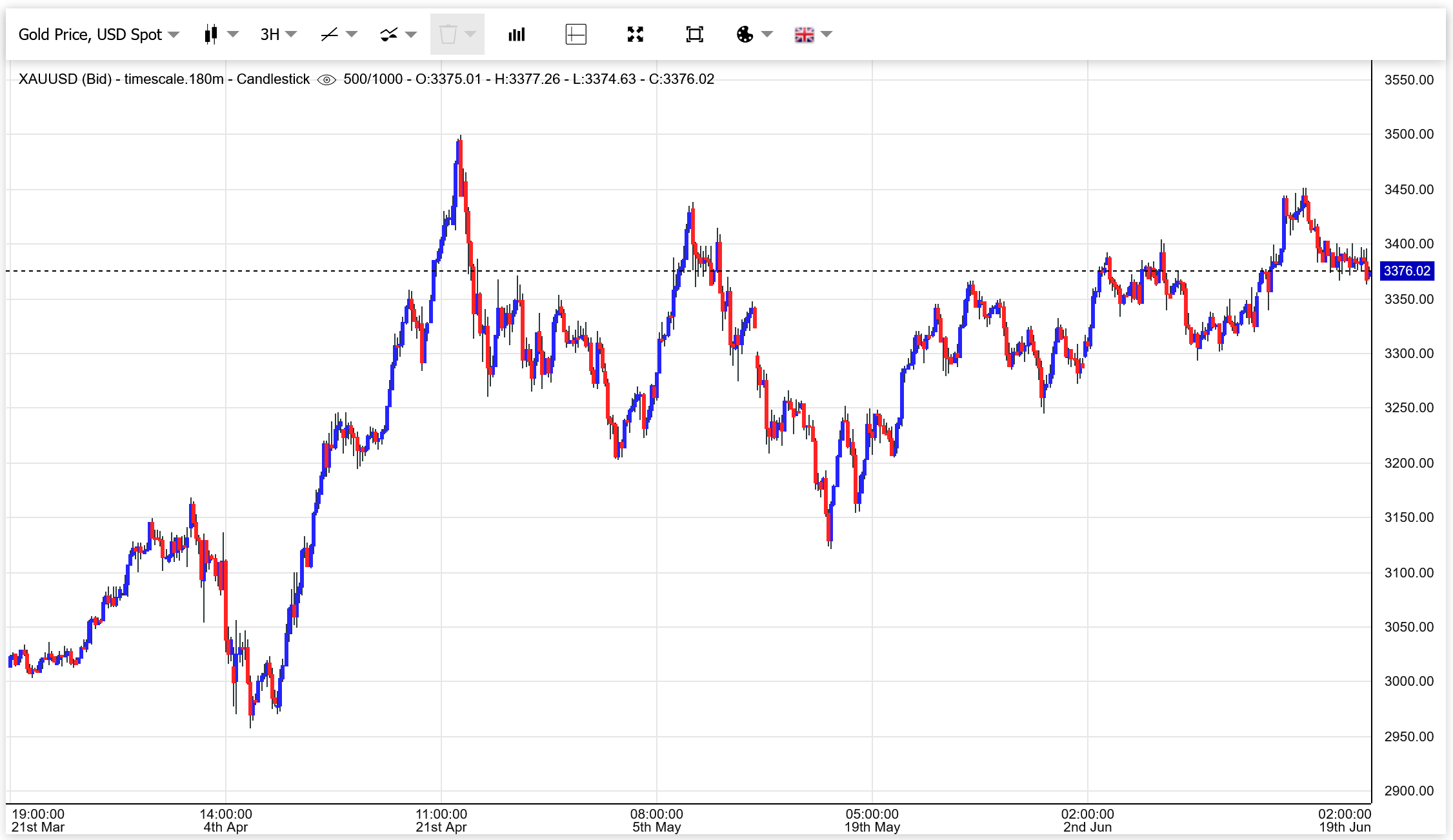
Task: Expand the chart type dropdown arrow
Action: [234, 34]
